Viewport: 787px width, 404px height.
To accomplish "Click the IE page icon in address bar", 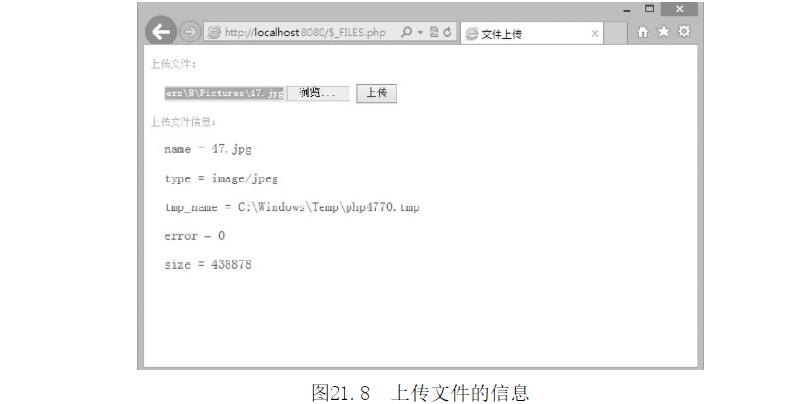I will coord(214,33).
